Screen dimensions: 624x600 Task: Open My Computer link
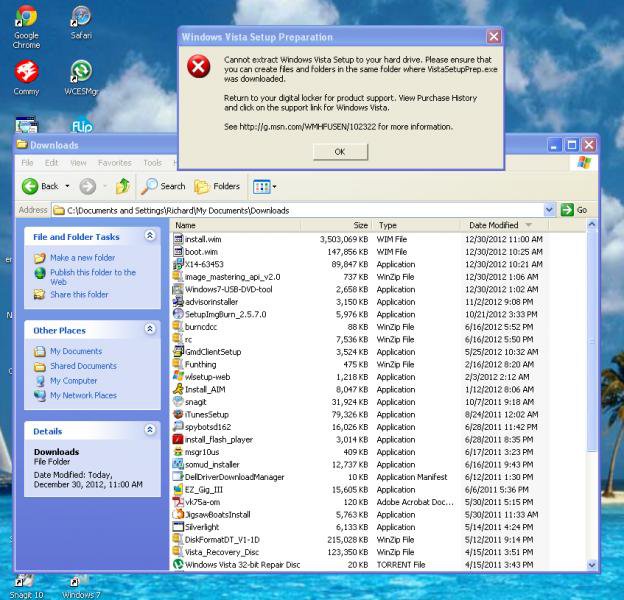[x=74, y=381]
